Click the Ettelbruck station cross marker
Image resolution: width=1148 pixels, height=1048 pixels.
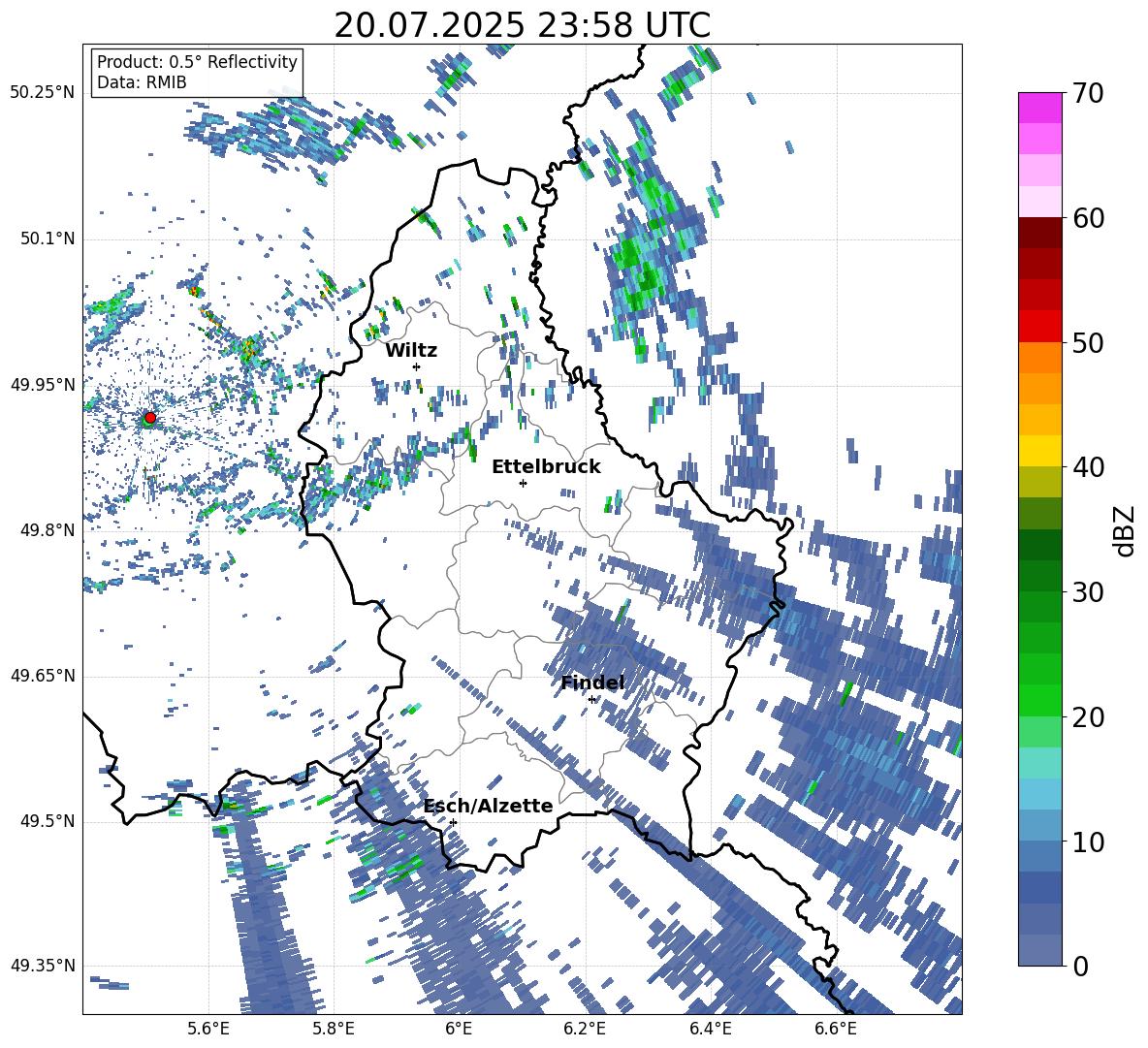523,483
